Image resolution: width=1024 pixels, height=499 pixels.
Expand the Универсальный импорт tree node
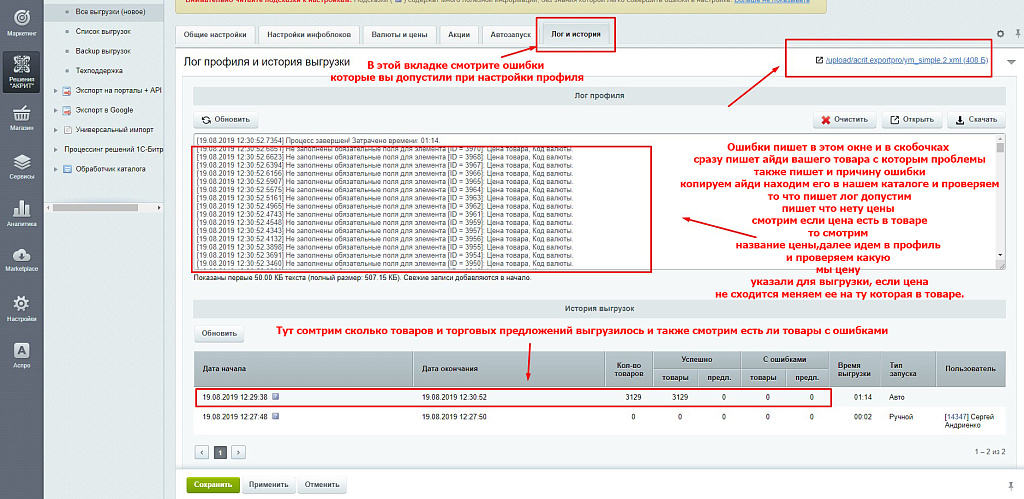[55, 130]
